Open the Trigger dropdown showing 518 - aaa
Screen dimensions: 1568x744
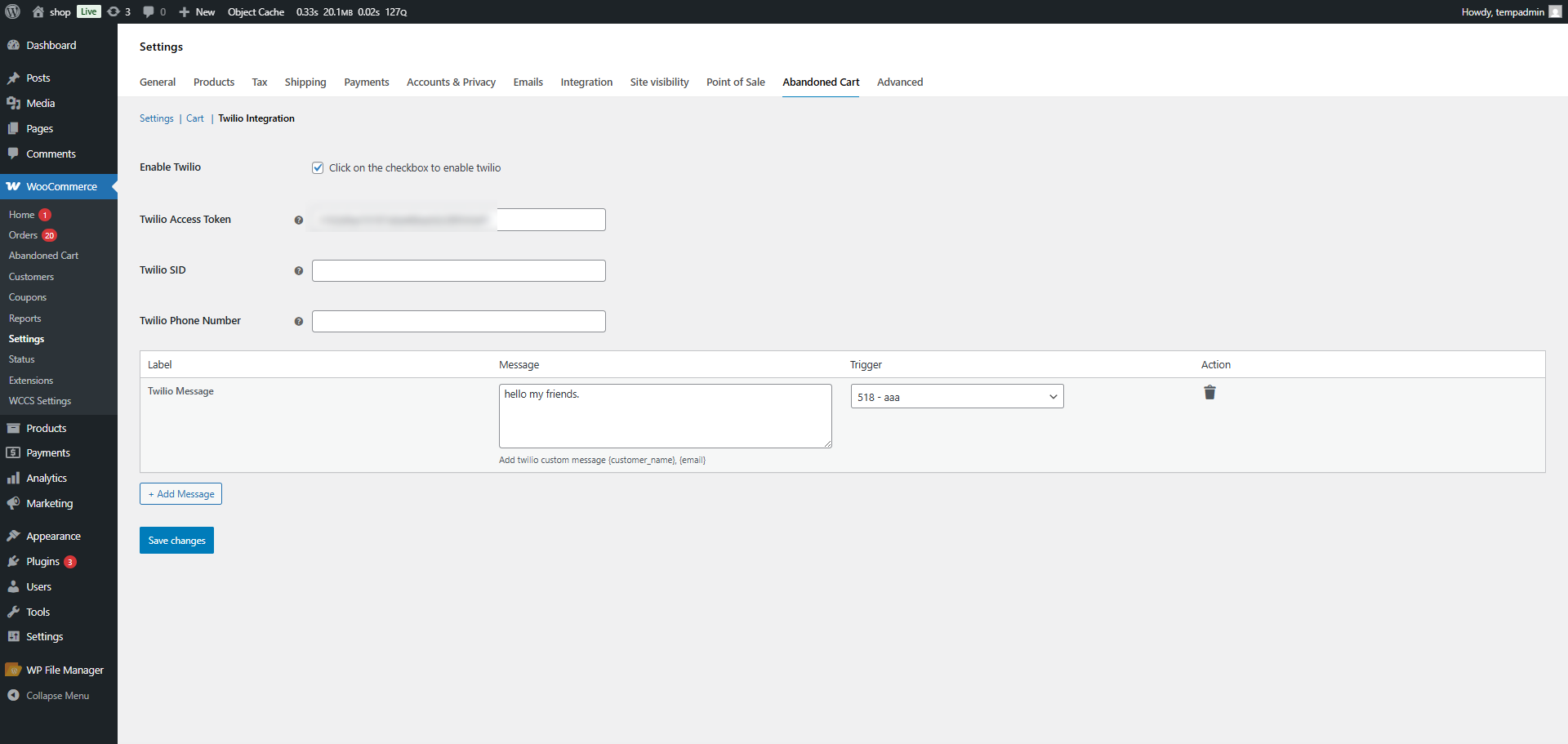[957, 396]
